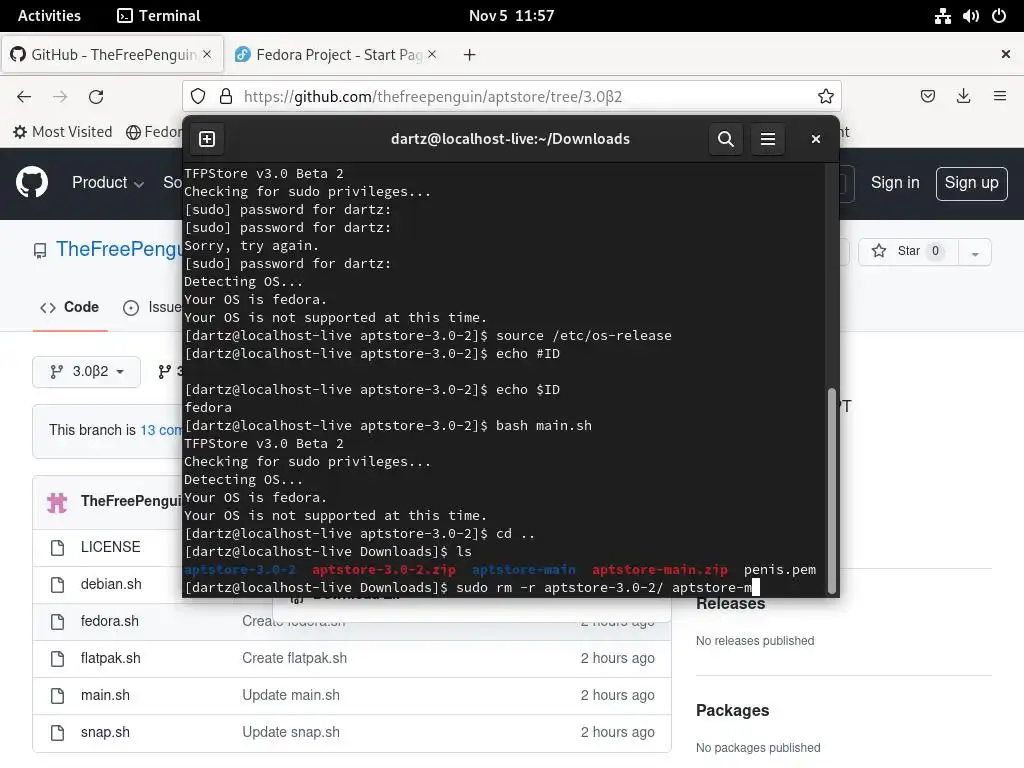
Task: Click the Update main.sh commit message
Action: point(291,696)
